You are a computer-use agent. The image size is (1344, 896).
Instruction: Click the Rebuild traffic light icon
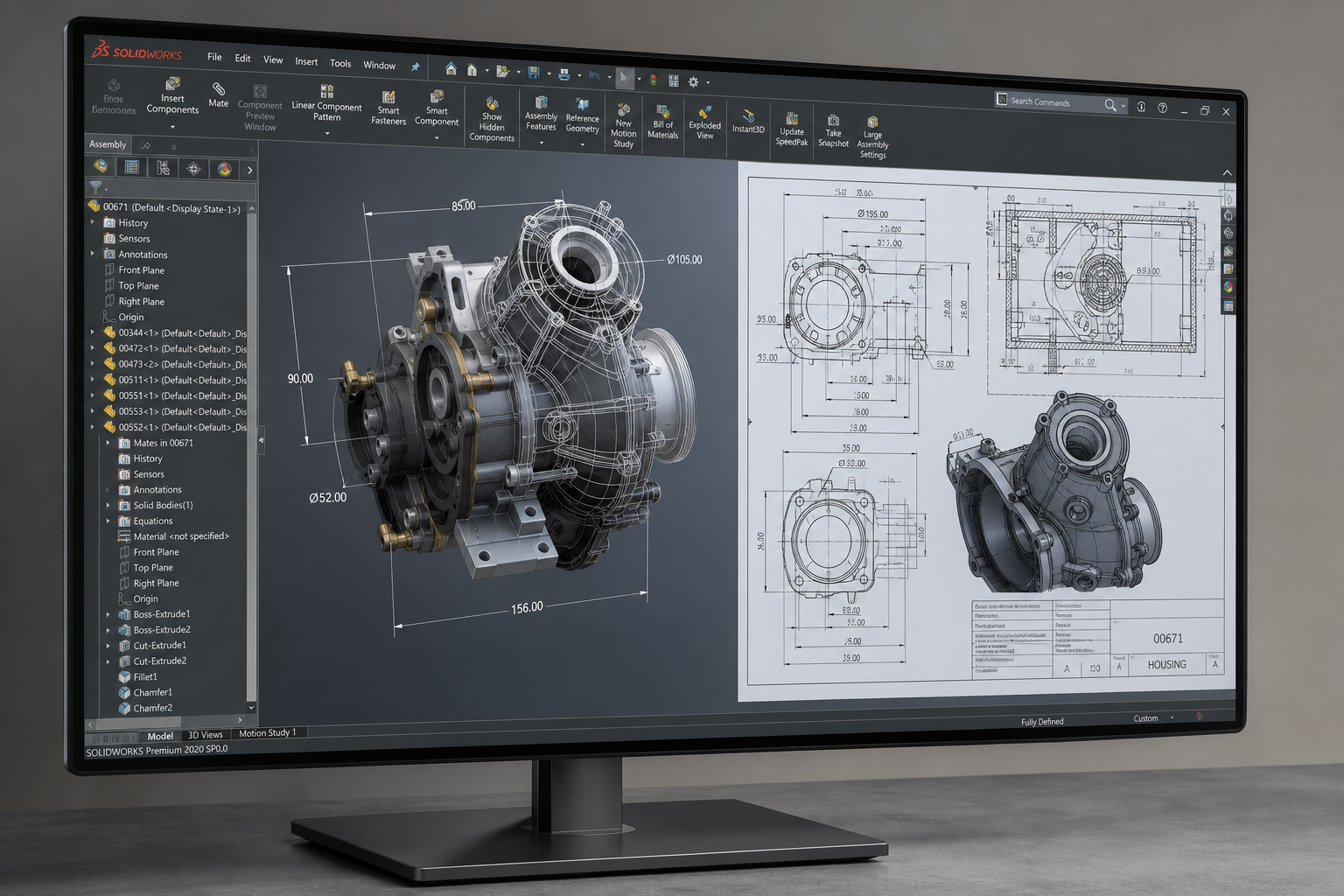point(653,80)
